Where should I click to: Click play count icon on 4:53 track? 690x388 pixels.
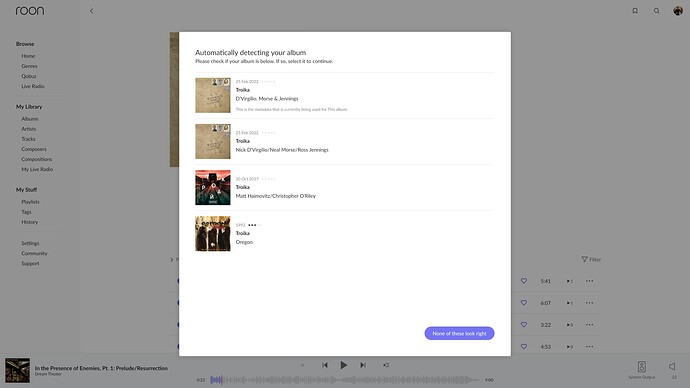pyautogui.click(x=569, y=347)
